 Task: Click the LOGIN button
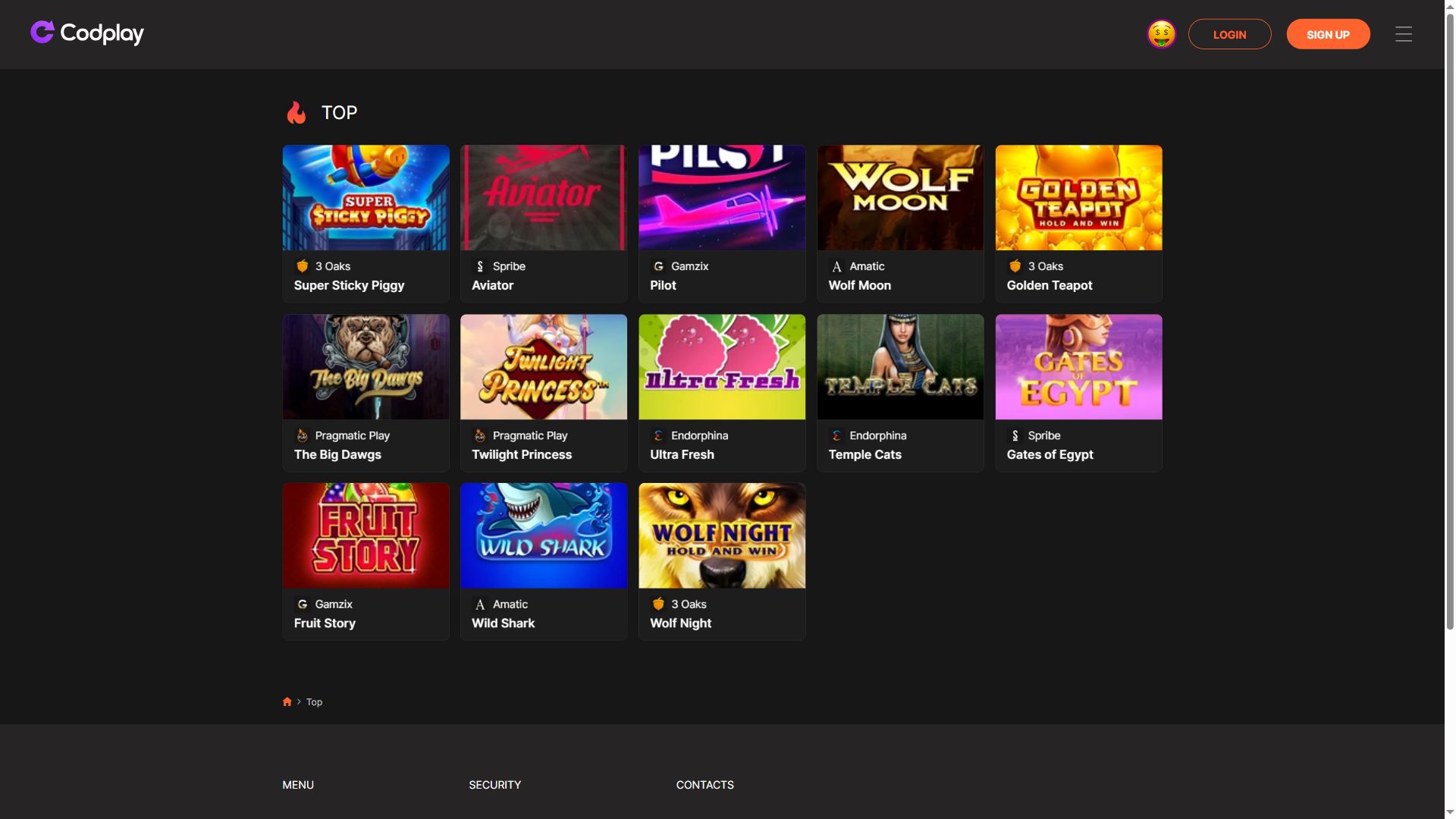pos(1229,34)
